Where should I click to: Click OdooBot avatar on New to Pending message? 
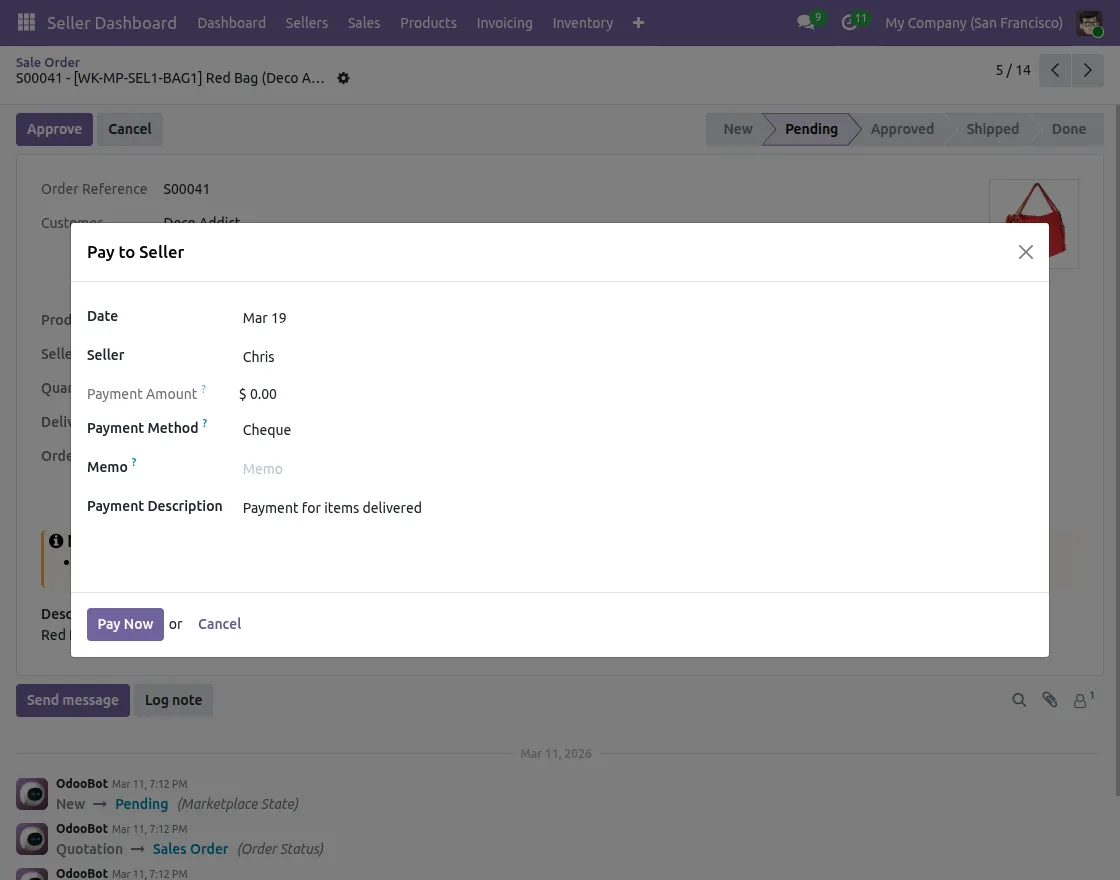tap(32, 794)
